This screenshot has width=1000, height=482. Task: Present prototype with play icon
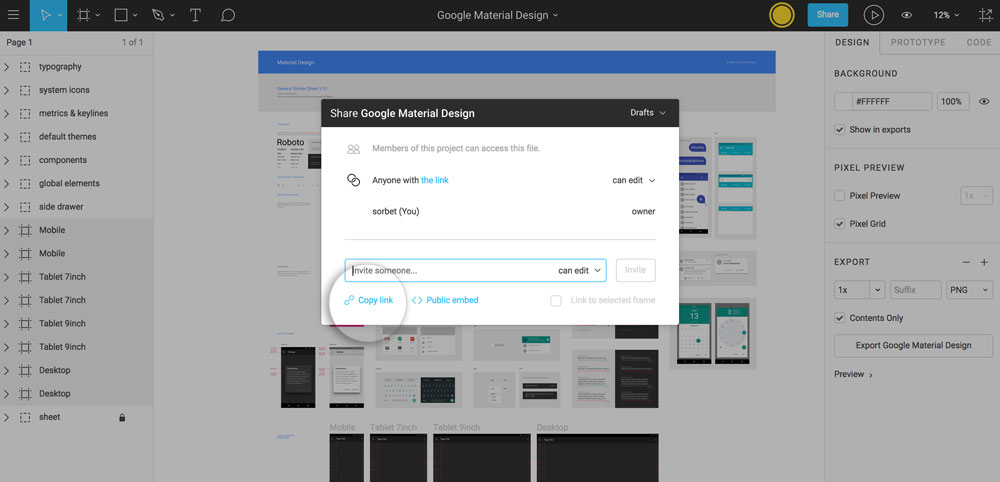point(874,15)
